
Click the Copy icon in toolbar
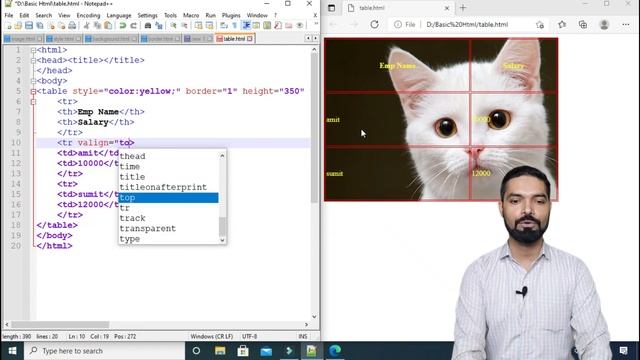[97, 26]
